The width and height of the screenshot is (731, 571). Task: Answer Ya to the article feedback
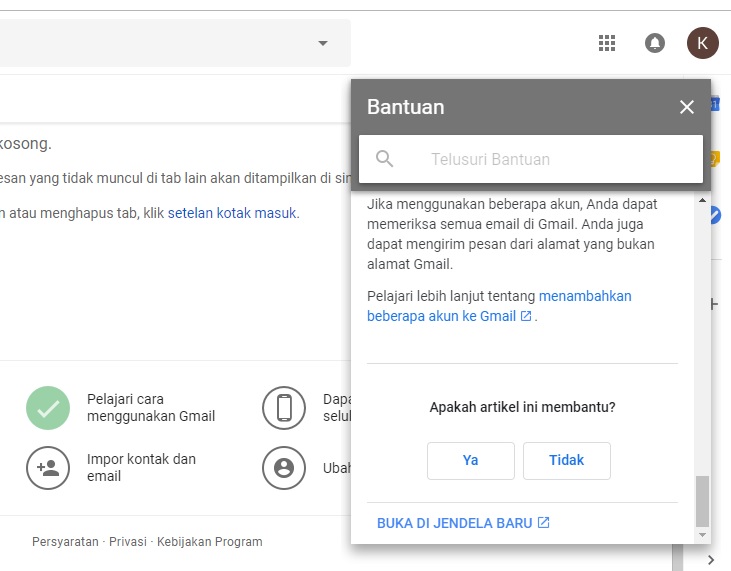click(x=470, y=461)
